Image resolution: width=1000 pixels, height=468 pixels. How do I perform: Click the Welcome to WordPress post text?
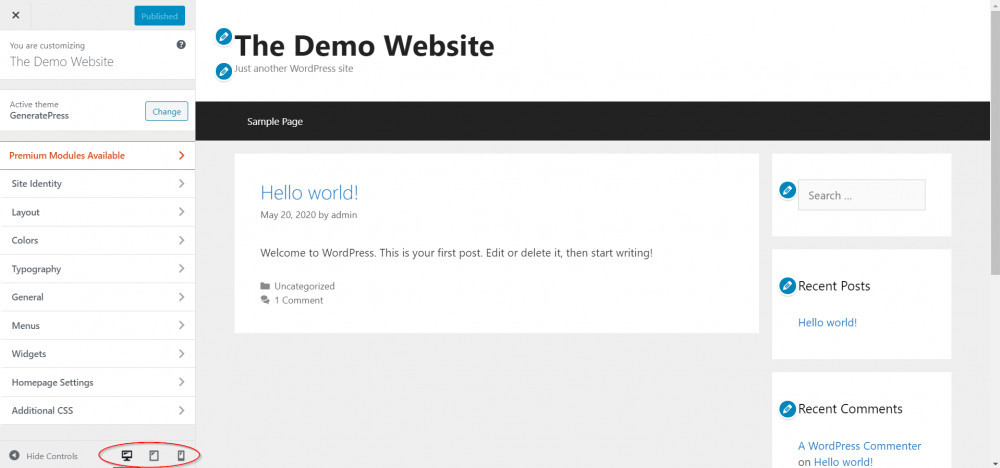pos(457,253)
